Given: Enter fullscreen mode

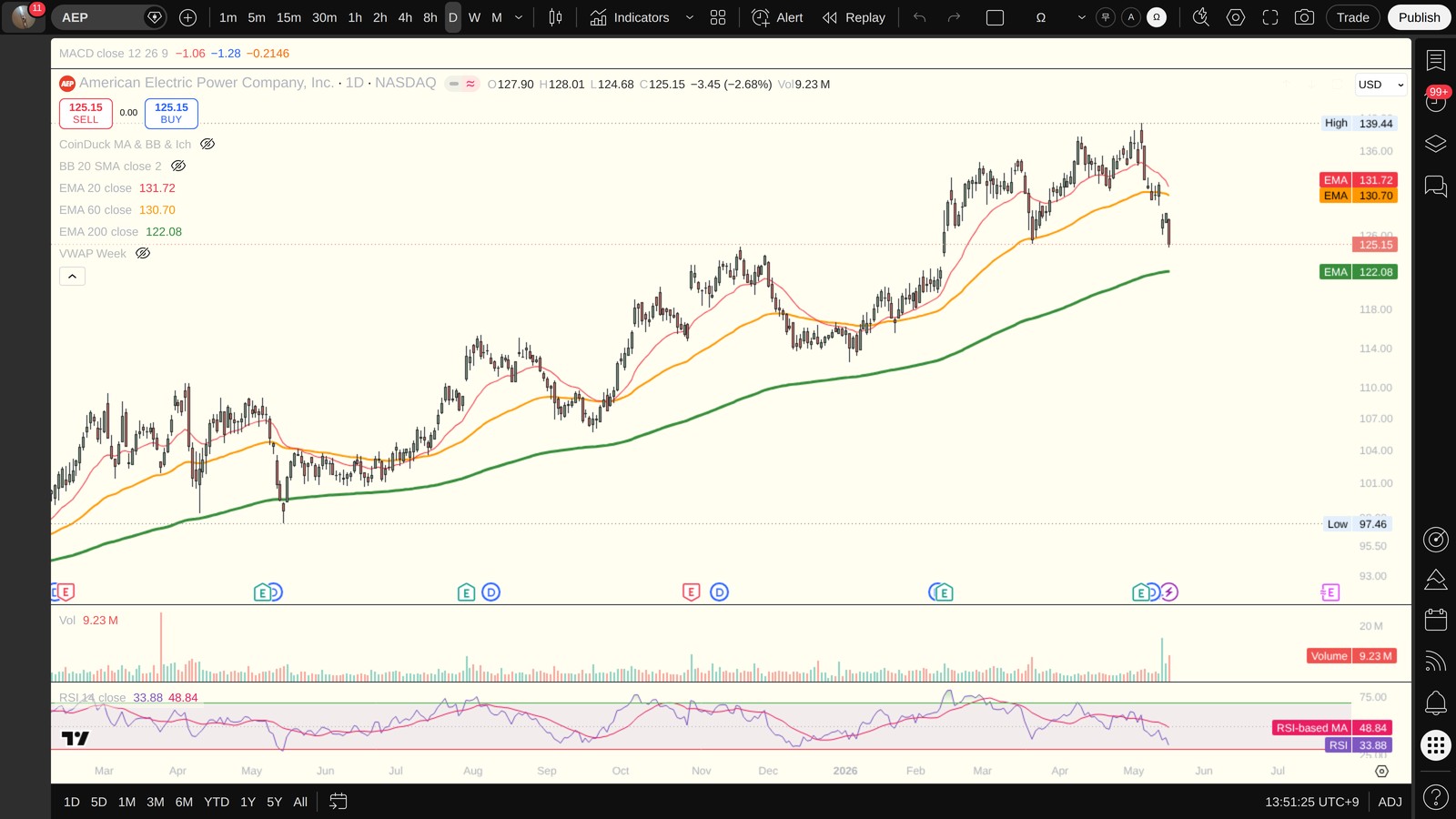Looking at the screenshot, I should (x=1269, y=17).
